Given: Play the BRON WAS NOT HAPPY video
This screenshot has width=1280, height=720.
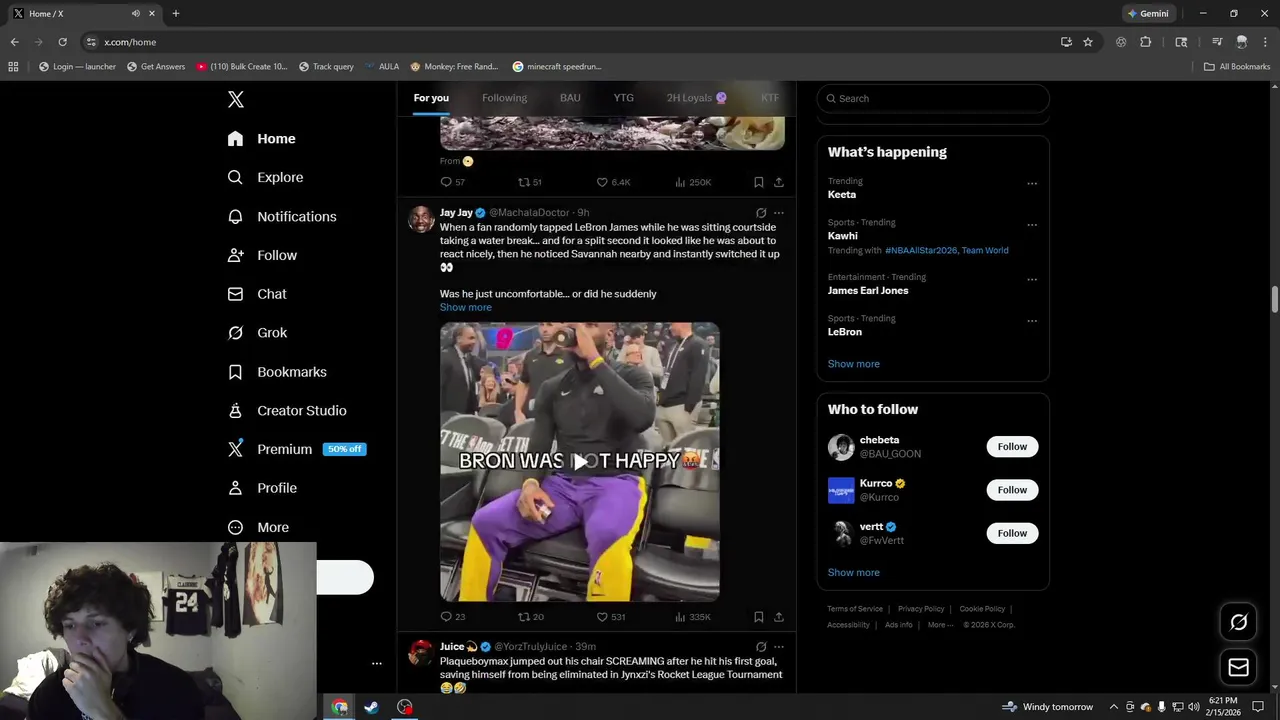Looking at the screenshot, I should (580, 461).
